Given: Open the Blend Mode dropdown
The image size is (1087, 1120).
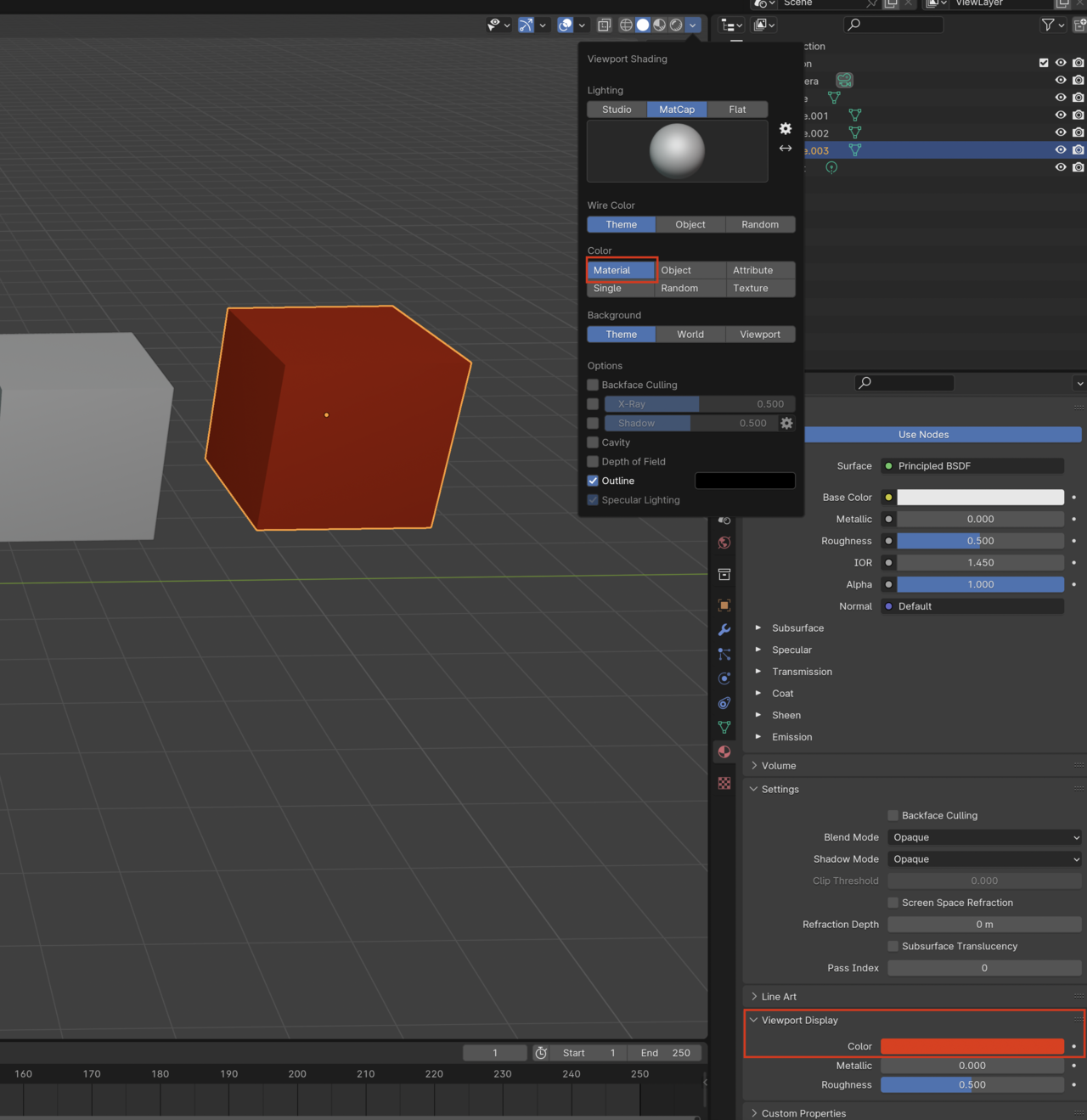Looking at the screenshot, I should point(983,837).
